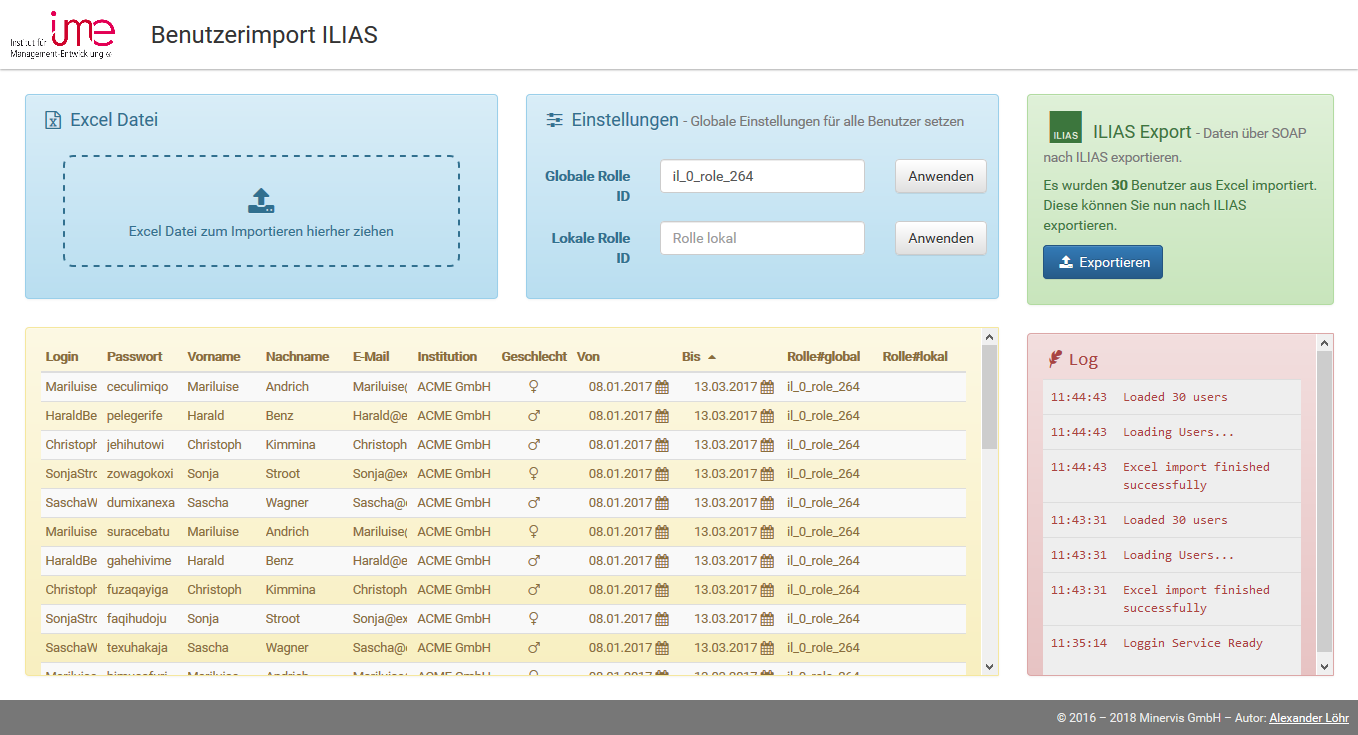Click the Log panel scrollbar thumb

click(1325, 501)
